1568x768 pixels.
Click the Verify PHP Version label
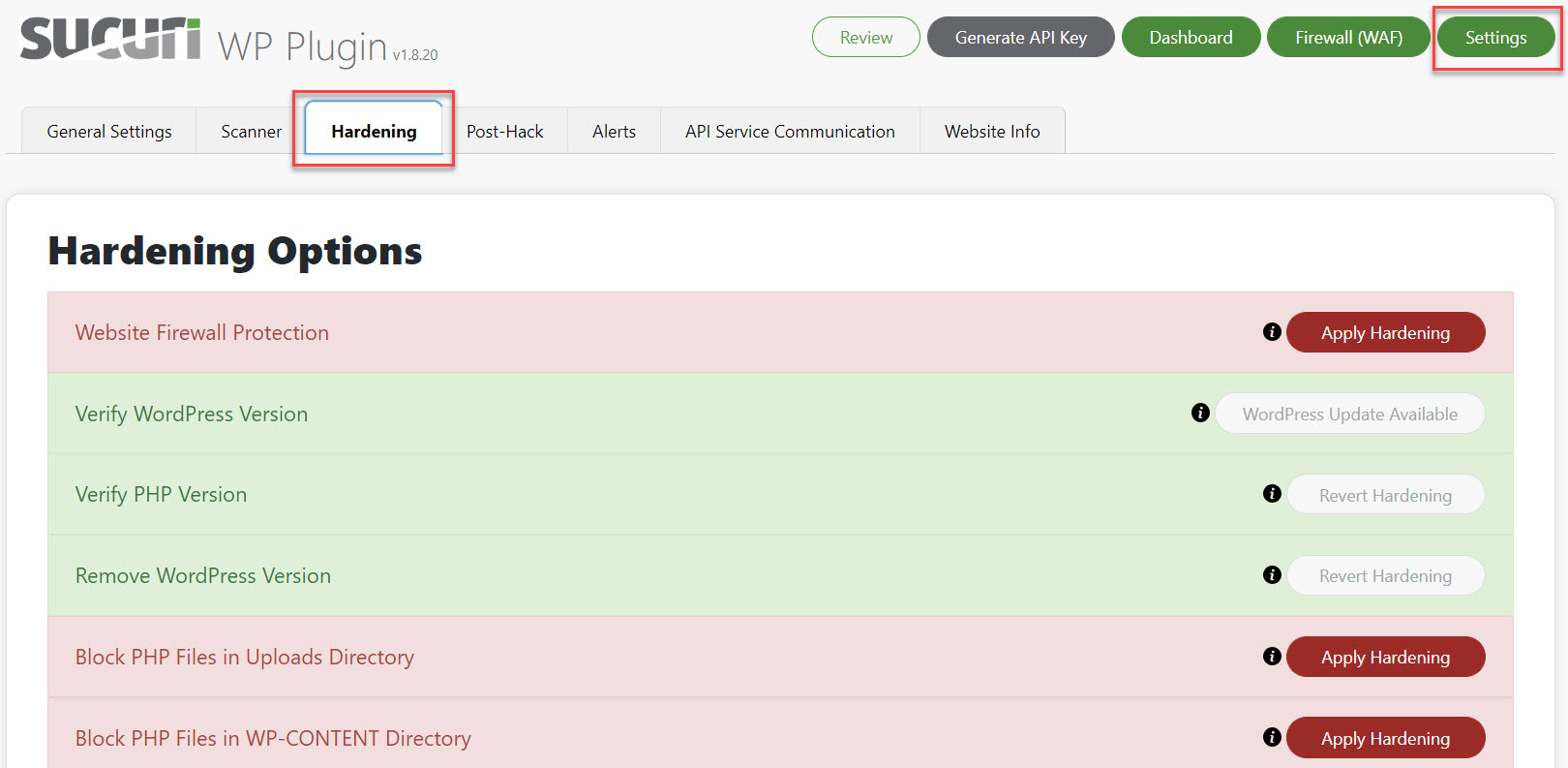161,494
